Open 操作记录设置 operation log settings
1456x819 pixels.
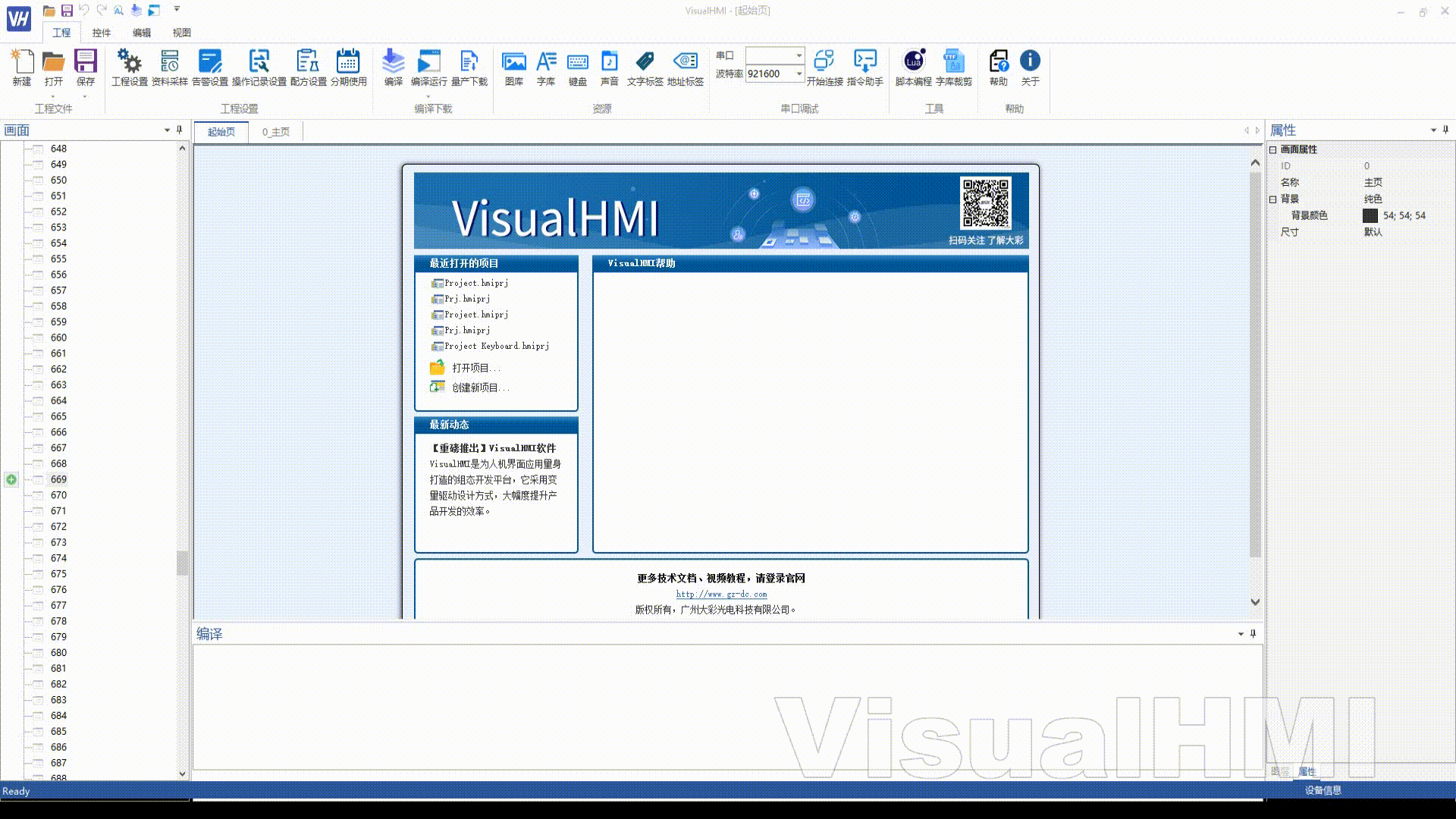coord(259,68)
